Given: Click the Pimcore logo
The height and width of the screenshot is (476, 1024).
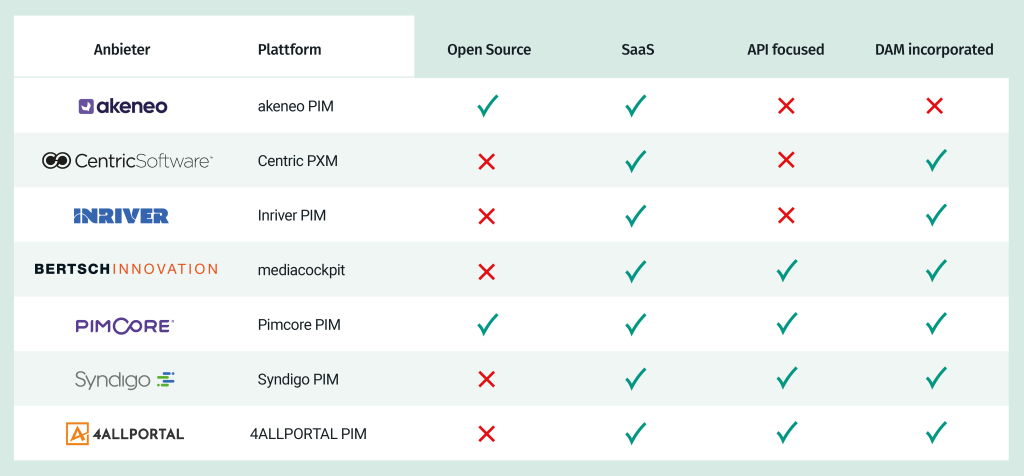Looking at the screenshot, I should coord(125,325).
